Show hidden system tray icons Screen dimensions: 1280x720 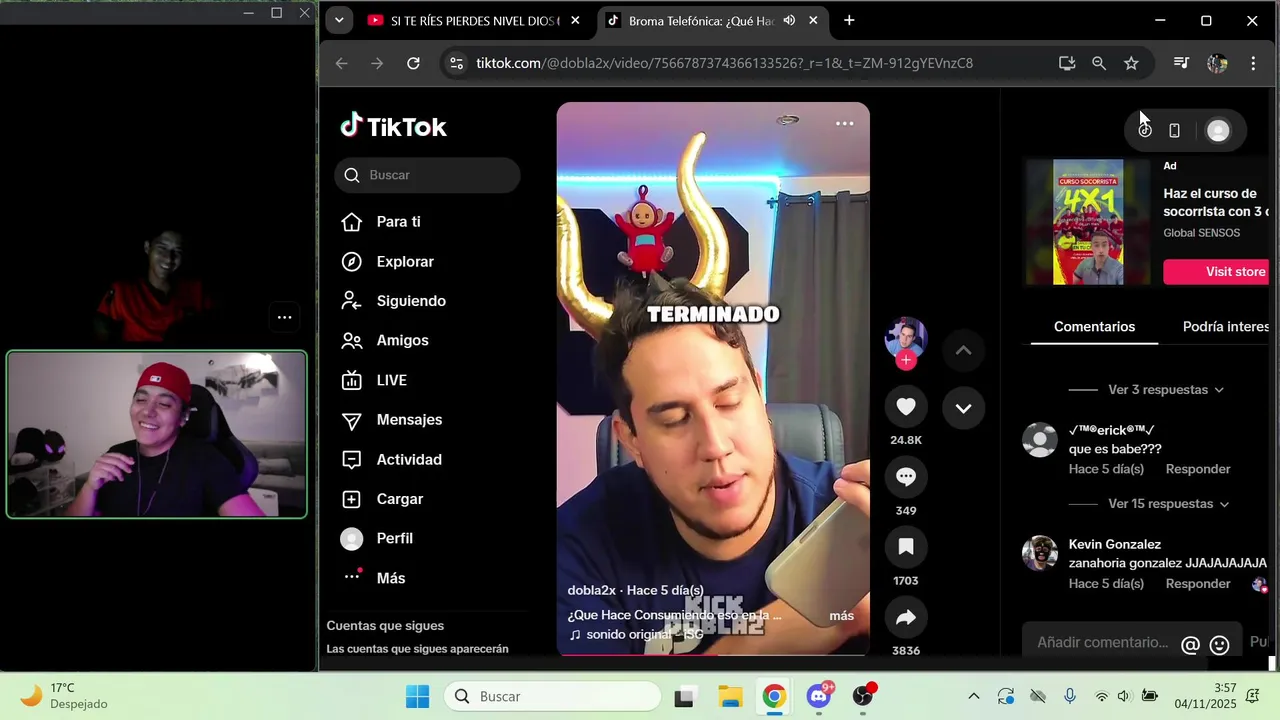coord(973,697)
